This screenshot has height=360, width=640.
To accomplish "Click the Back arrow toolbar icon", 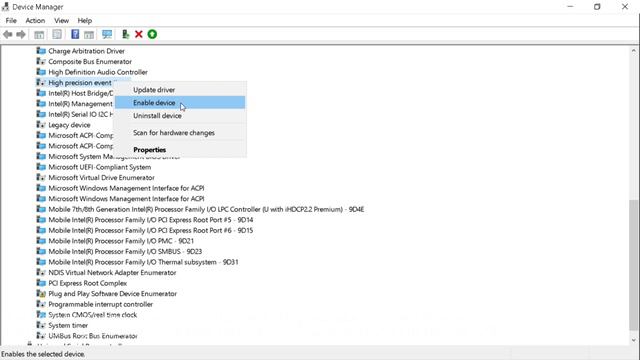I will [7, 35].
